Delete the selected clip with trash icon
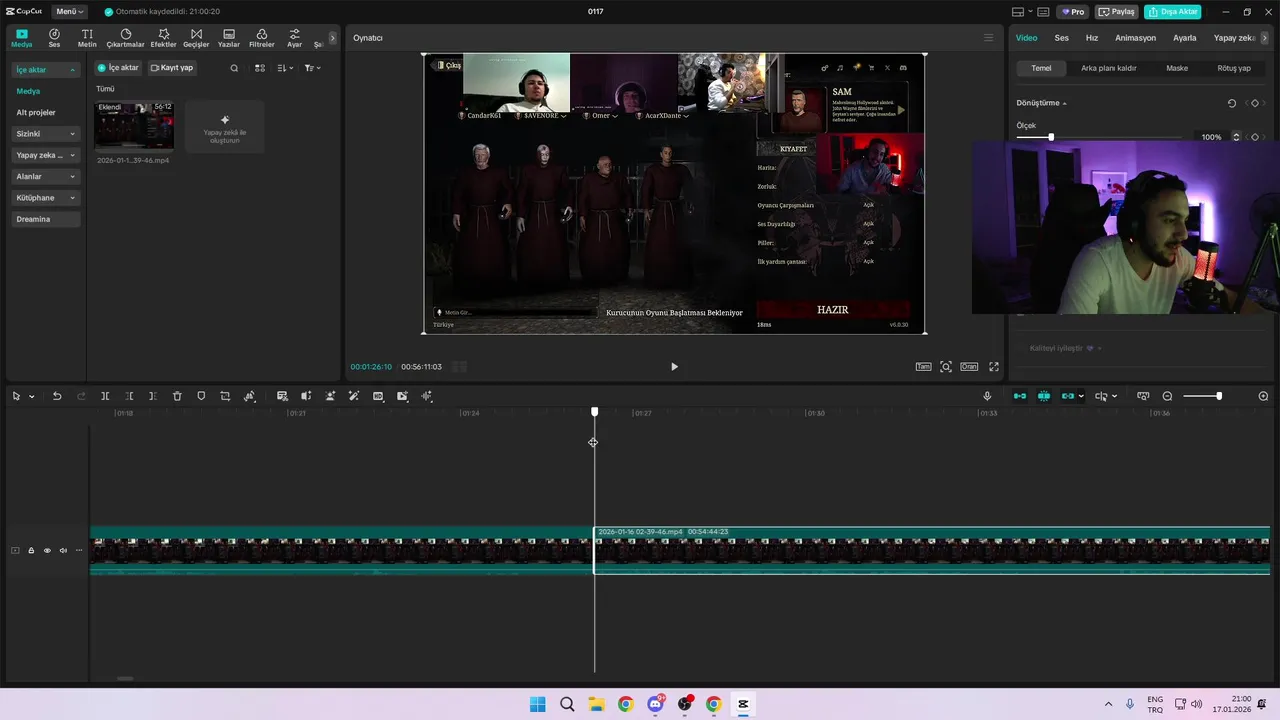1280x720 pixels. tap(177, 396)
